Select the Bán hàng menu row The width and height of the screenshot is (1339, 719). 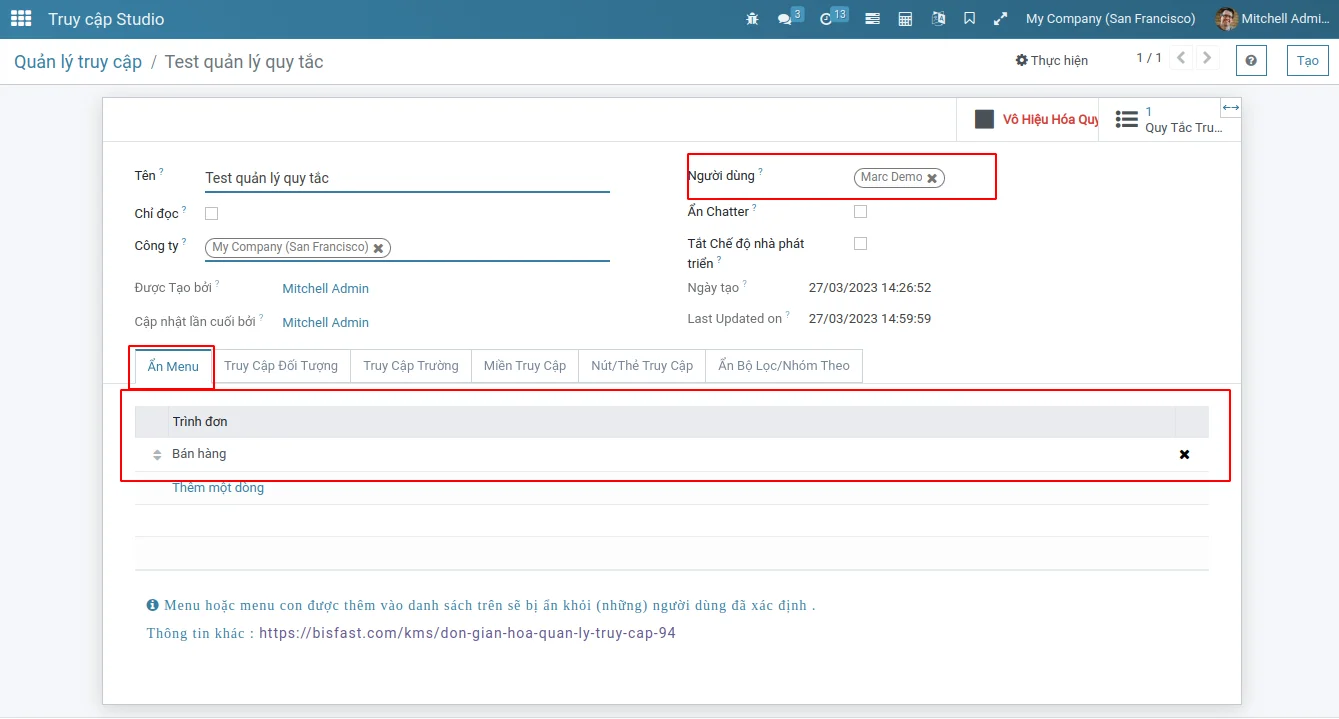(672, 454)
